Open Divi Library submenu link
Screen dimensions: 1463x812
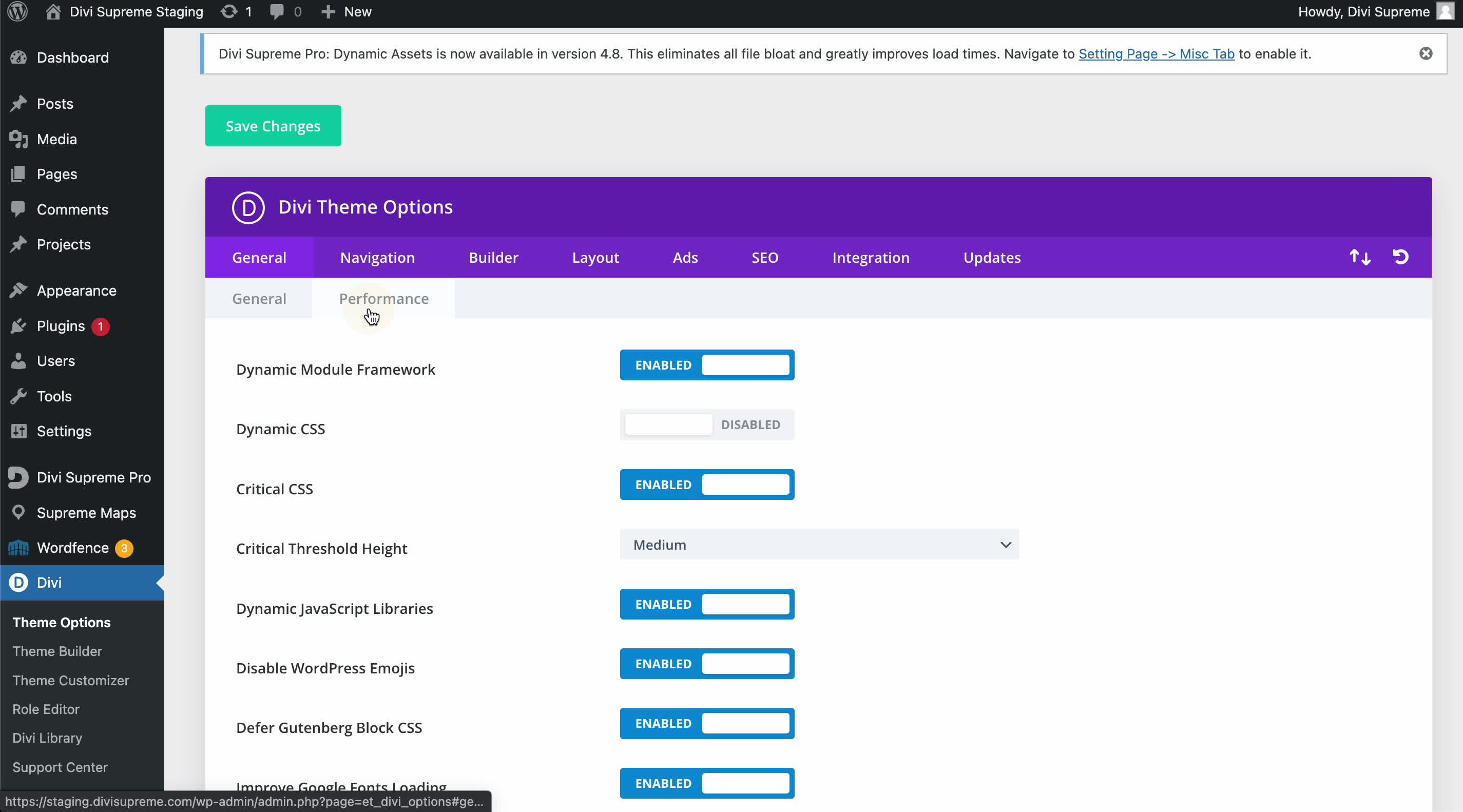(x=47, y=738)
